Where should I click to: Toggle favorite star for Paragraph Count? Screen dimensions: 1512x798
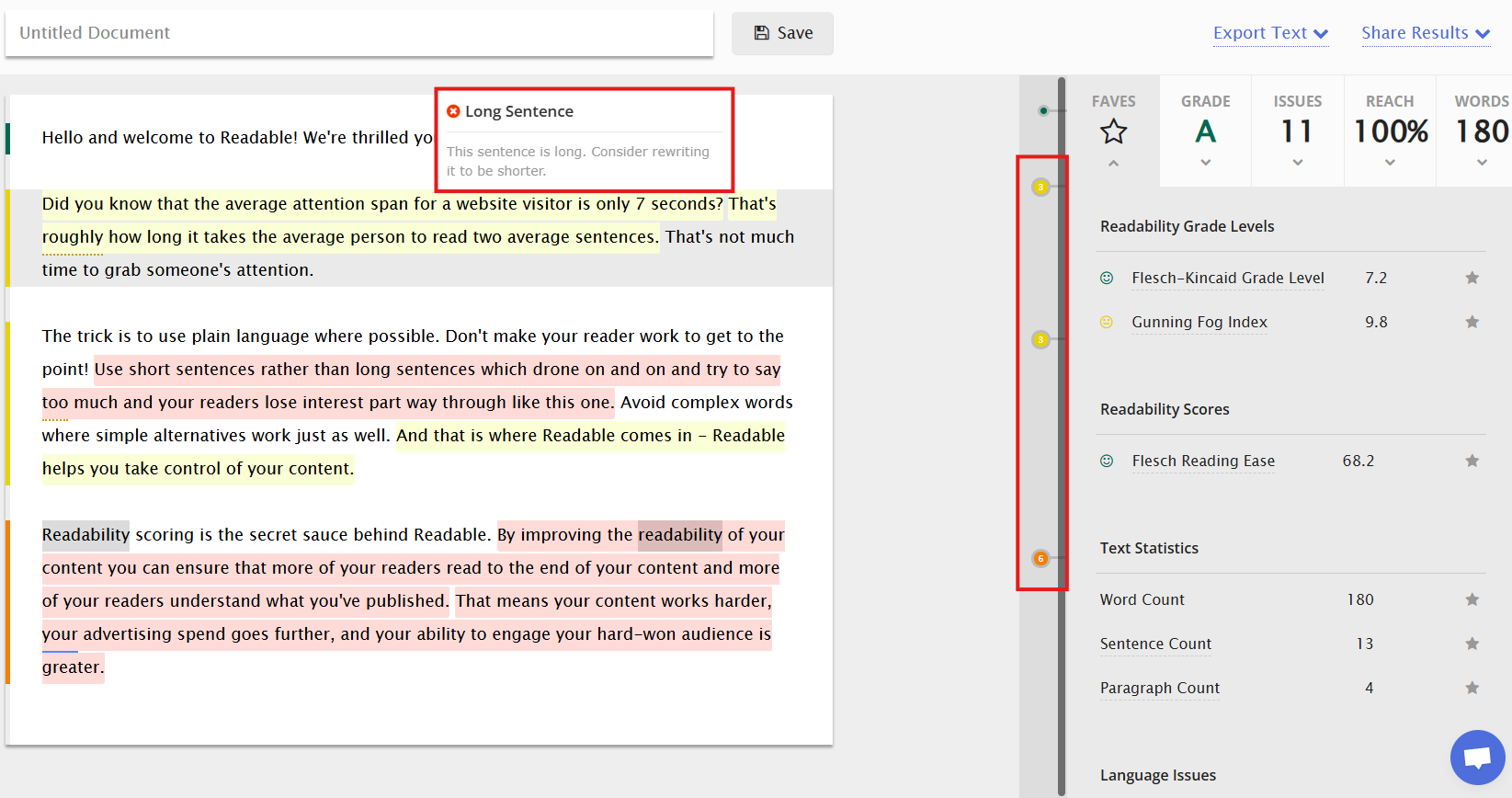point(1472,688)
